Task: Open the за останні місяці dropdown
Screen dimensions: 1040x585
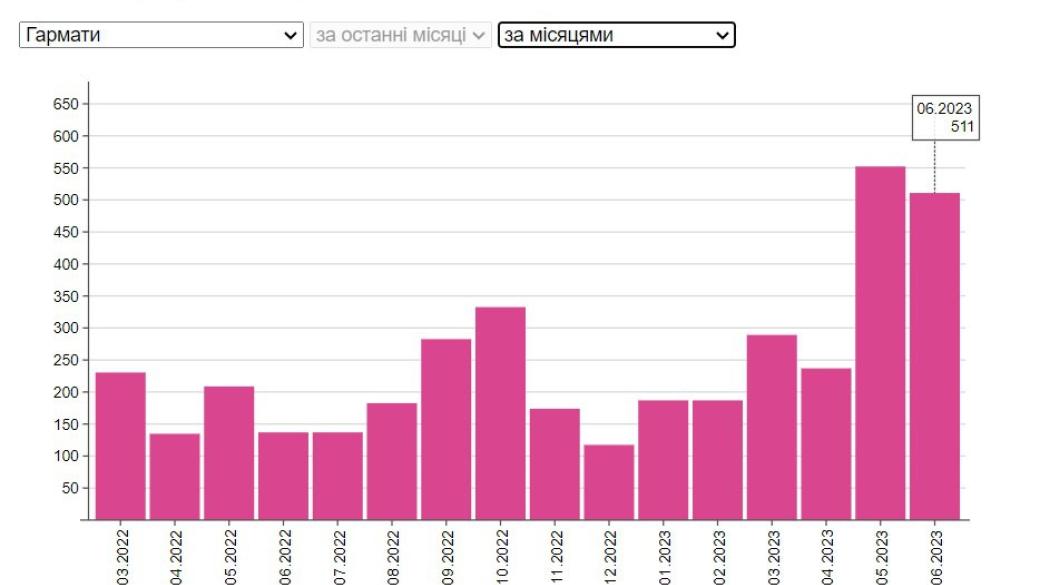Action: [x=401, y=35]
